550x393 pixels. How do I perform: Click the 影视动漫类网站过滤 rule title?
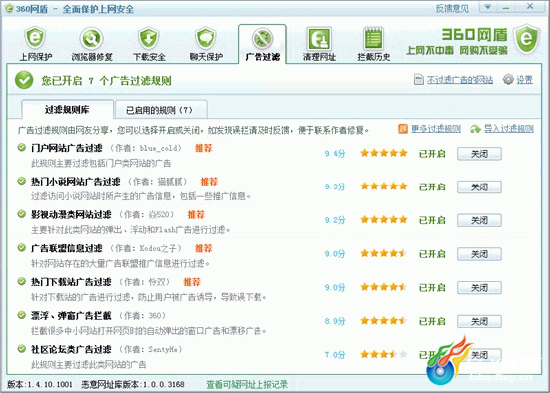pos(71,214)
